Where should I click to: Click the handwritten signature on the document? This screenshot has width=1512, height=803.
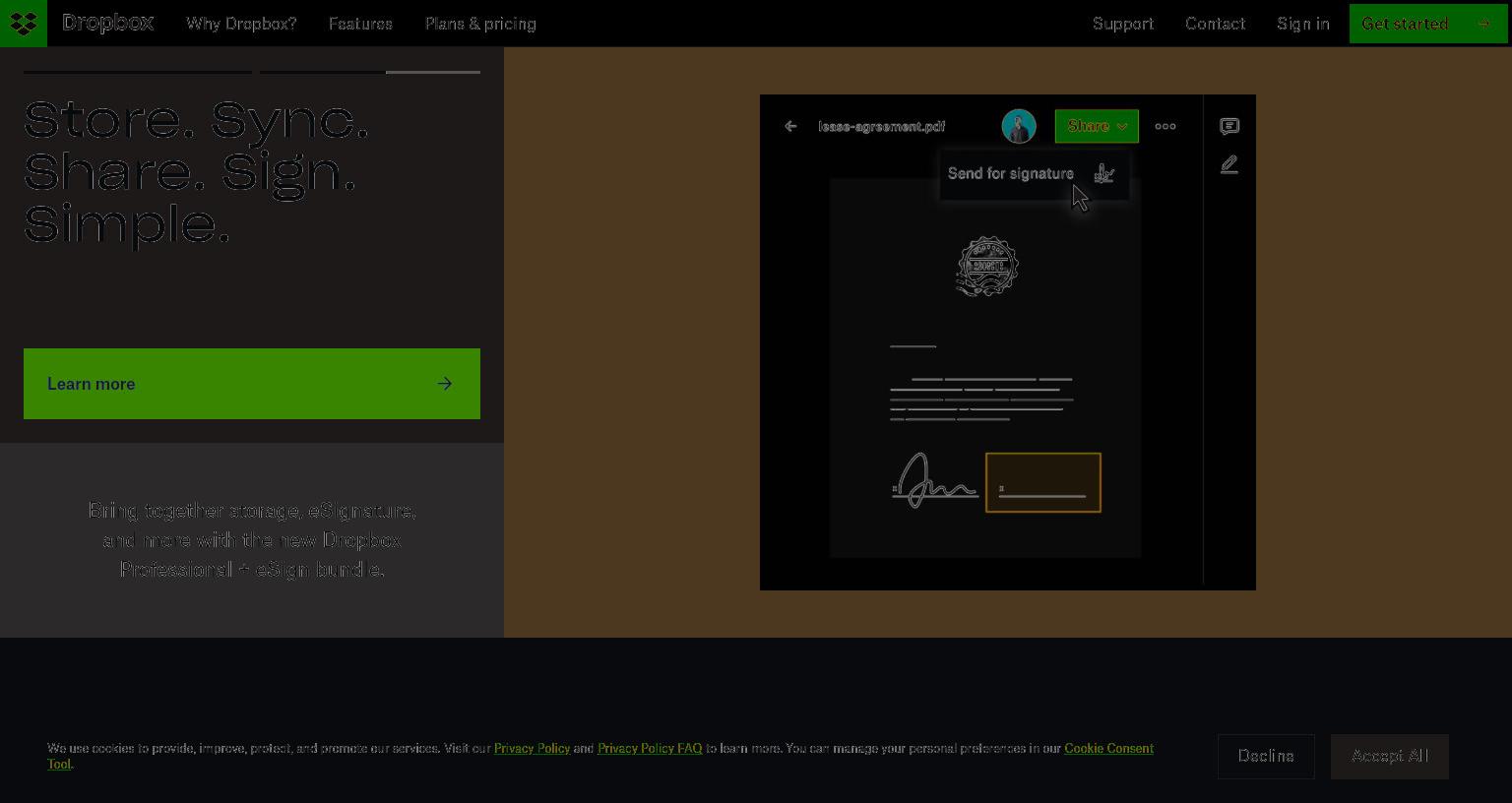[x=935, y=481]
